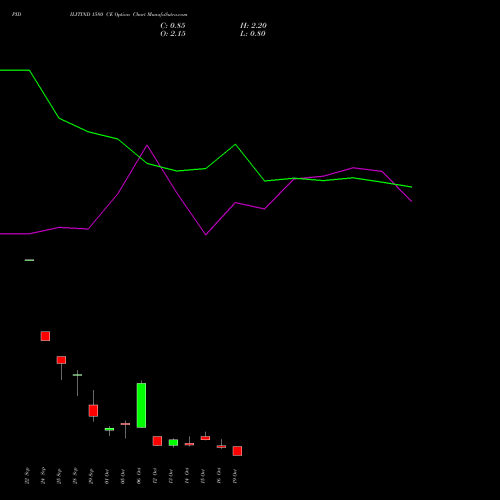Click the high value H: 2.20
Image resolution: width=500 pixels, height=500 pixels.
point(253,26)
